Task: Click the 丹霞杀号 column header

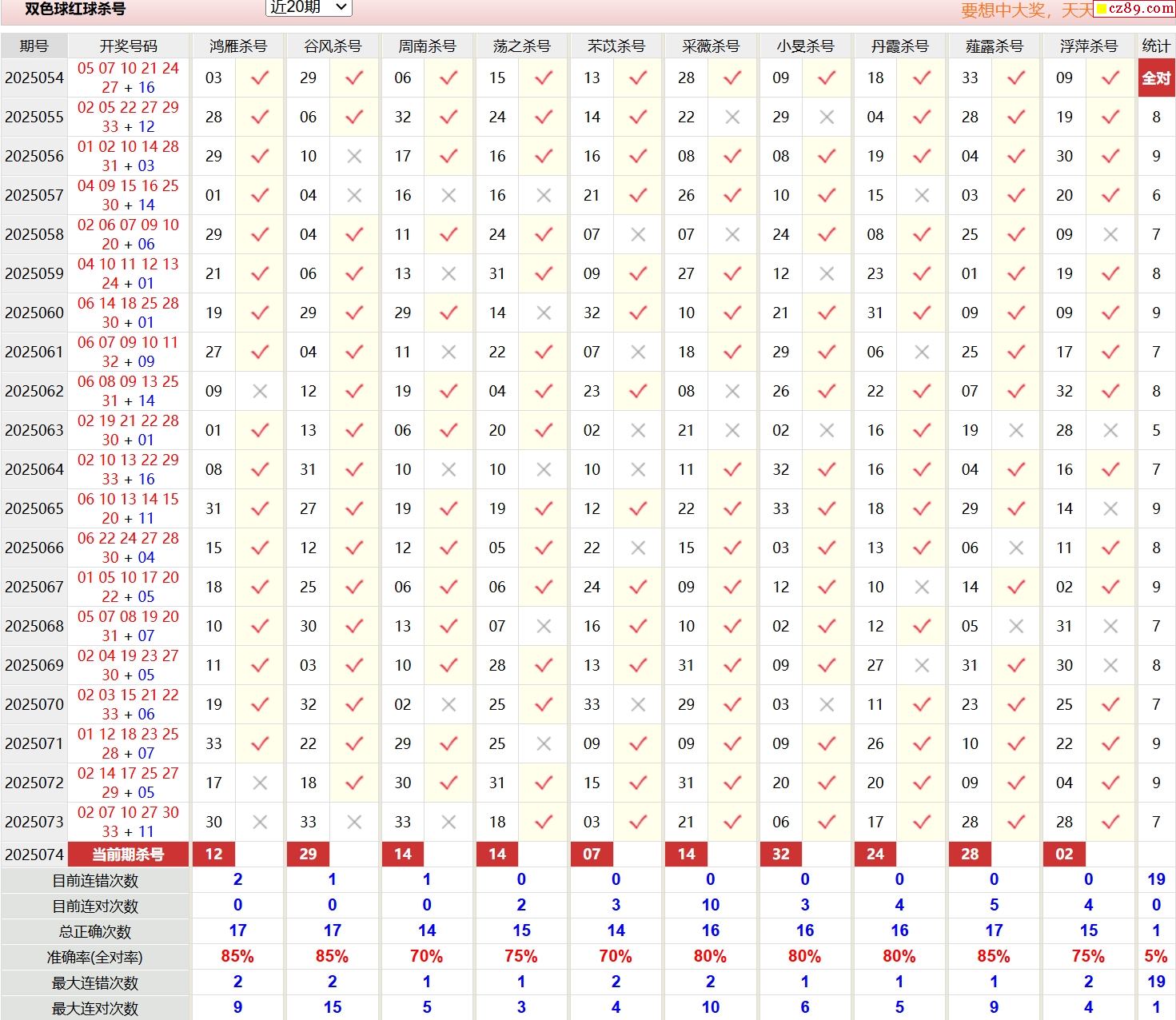Action: point(899,46)
